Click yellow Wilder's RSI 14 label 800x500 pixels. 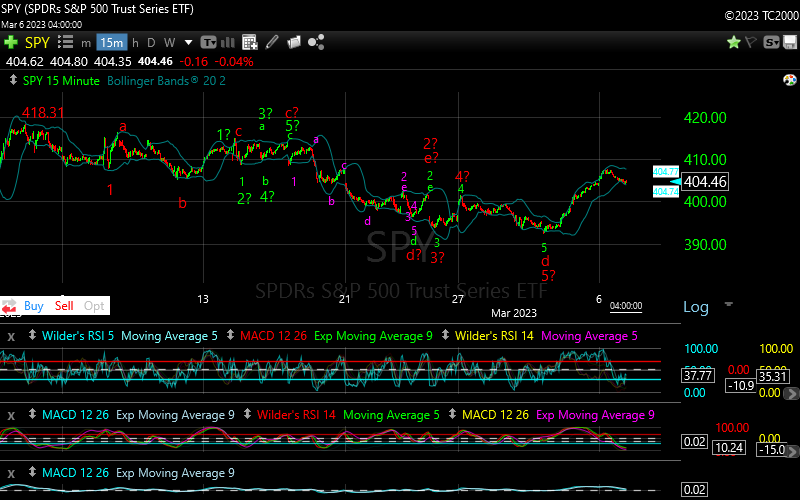pos(494,336)
